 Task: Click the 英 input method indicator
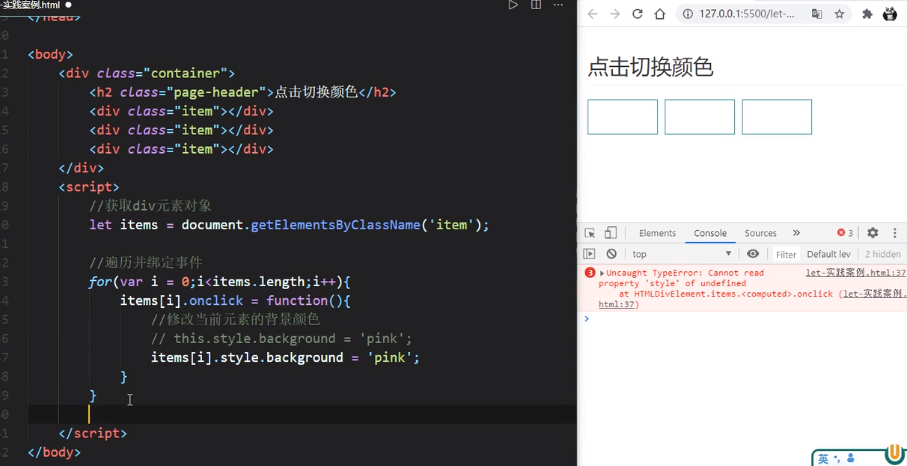click(x=823, y=459)
